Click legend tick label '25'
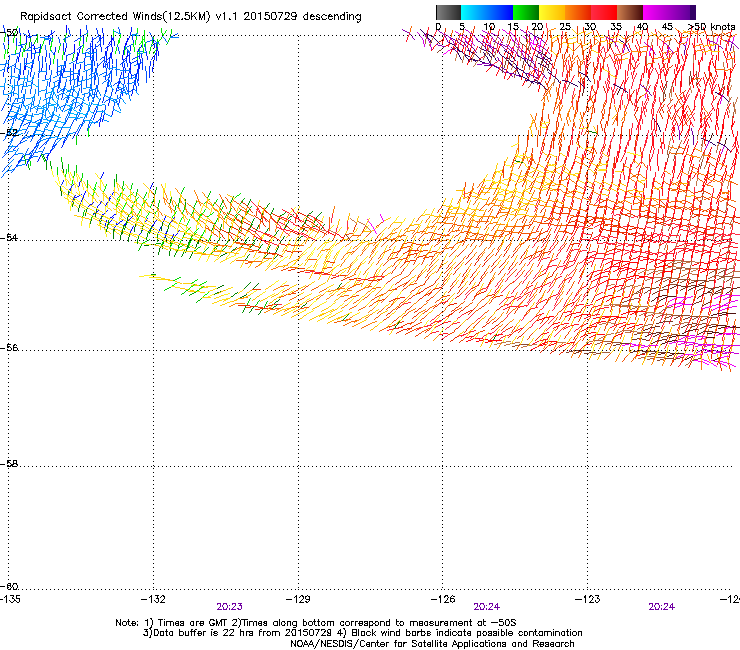Viewport: 740px width, 650px height. pos(565,27)
